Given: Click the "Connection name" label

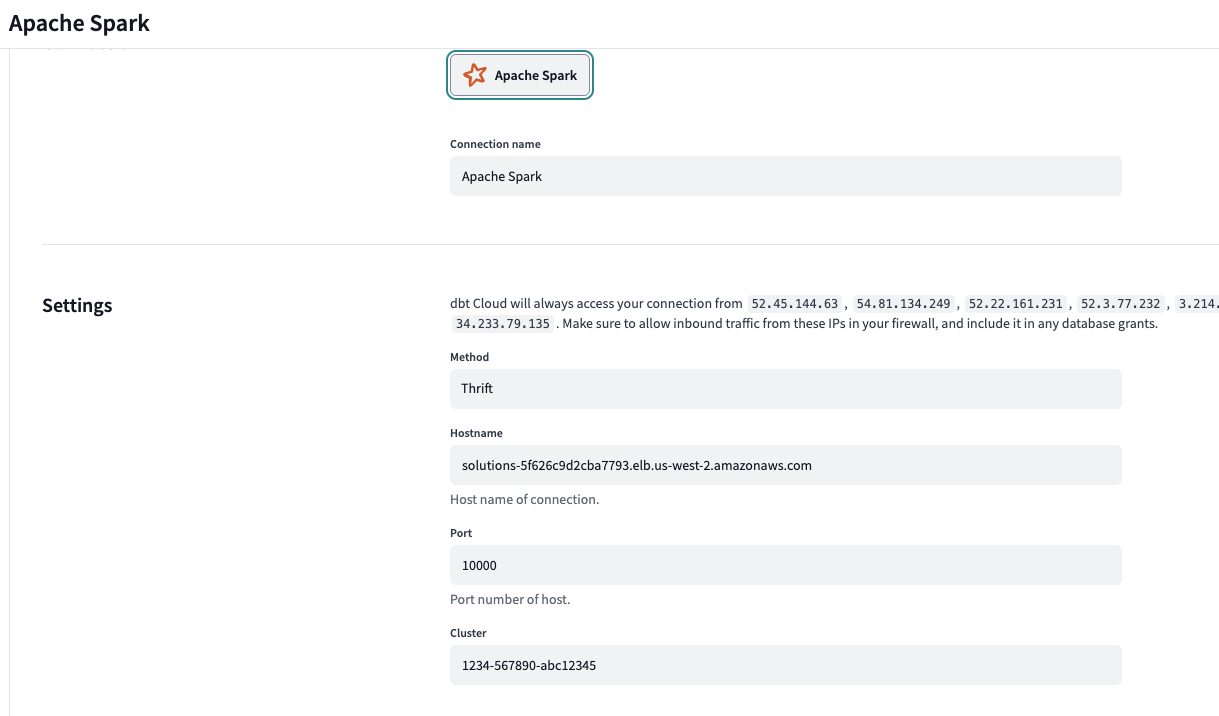Looking at the screenshot, I should [x=495, y=144].
